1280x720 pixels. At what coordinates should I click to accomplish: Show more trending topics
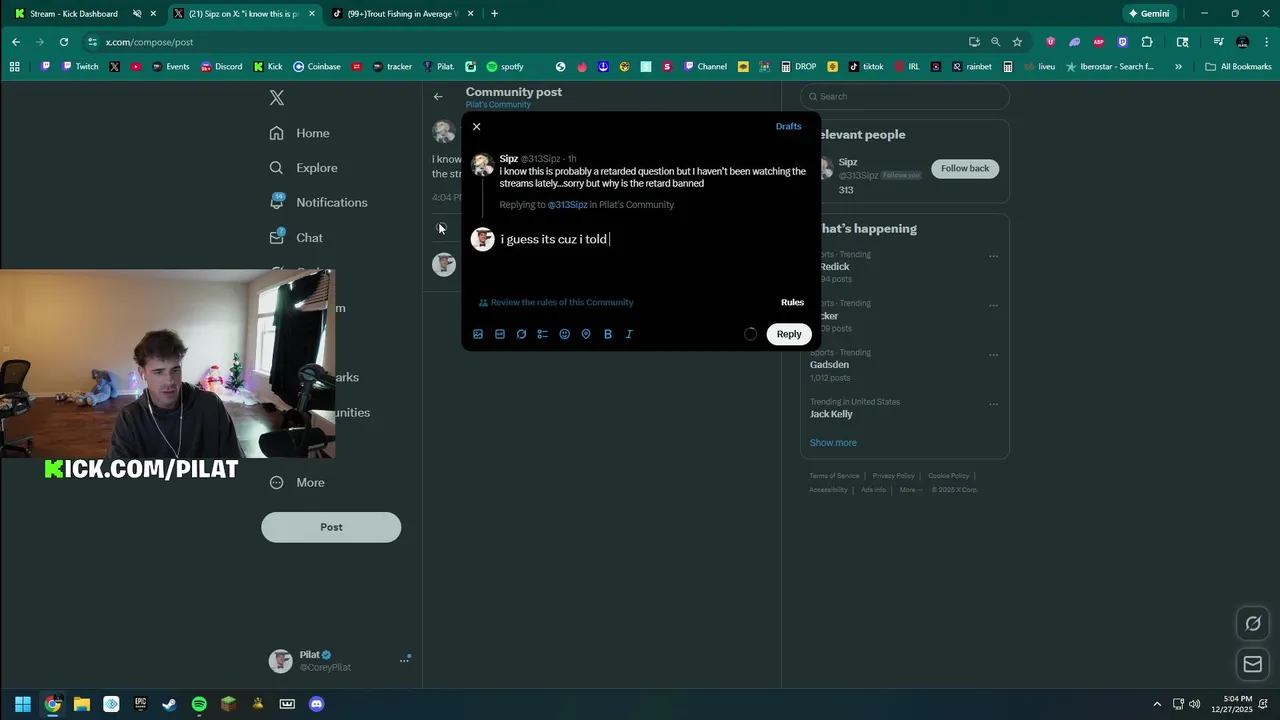[833, 443]
